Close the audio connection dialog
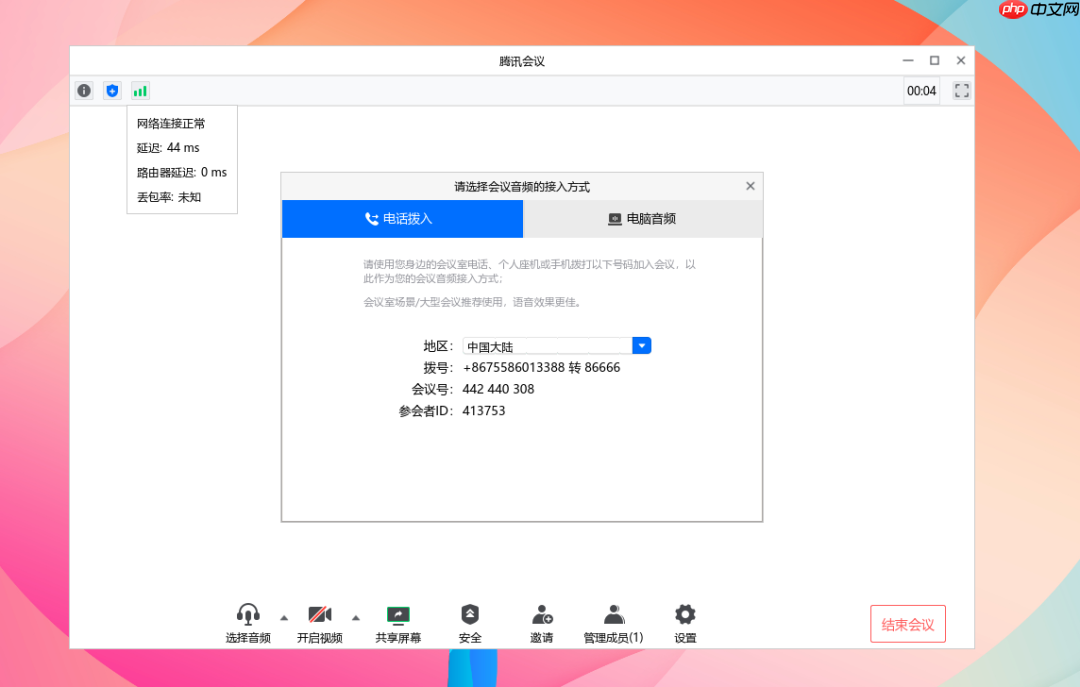1080x687 pixels. (x=750, y=185)
